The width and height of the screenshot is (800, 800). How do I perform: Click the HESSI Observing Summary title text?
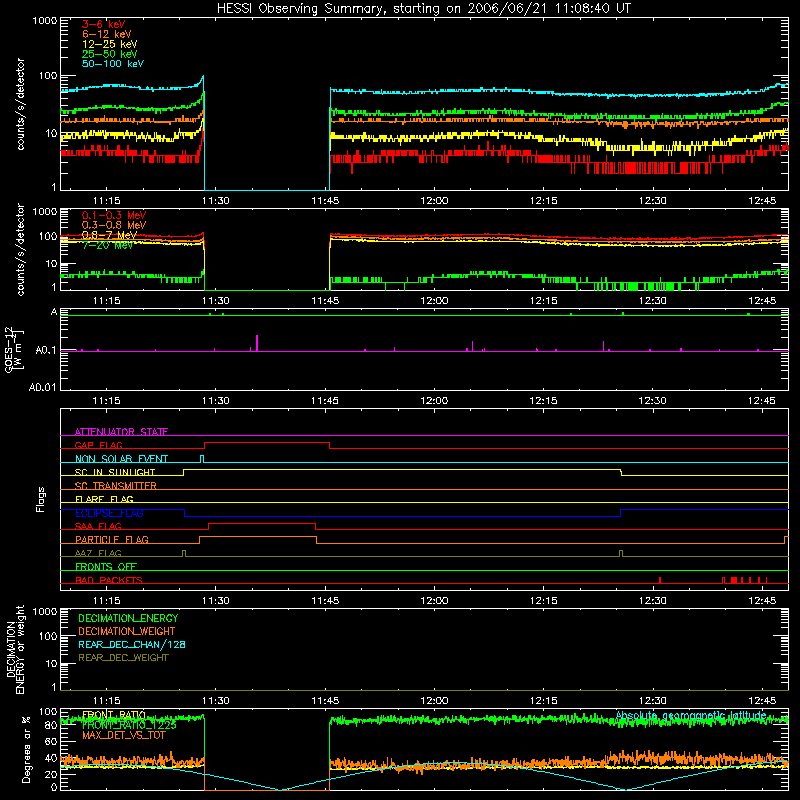pos(423,9)
